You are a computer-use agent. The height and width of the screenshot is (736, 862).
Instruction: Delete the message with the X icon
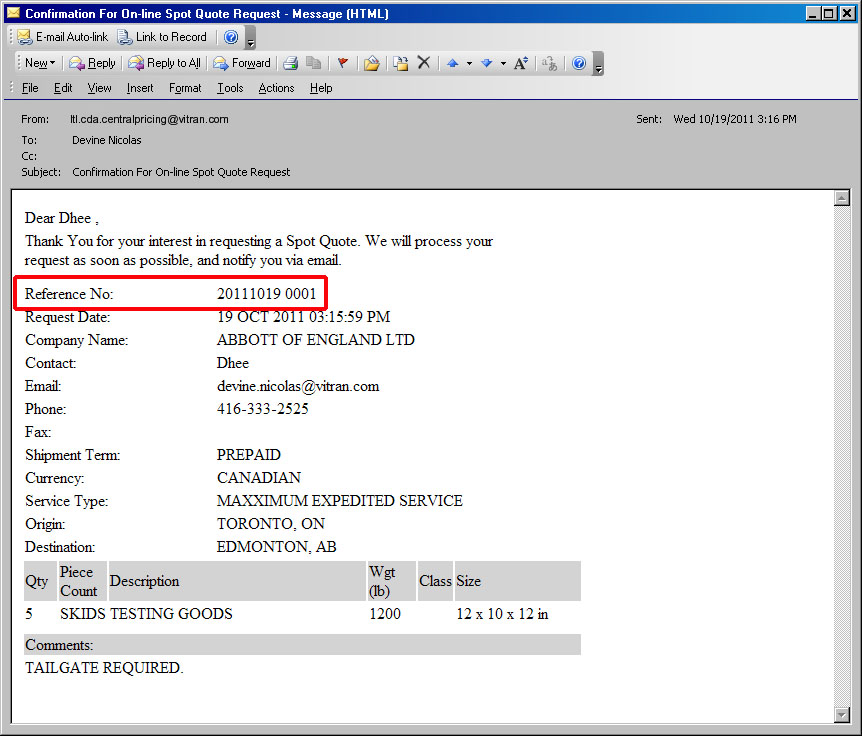point(424,63)
